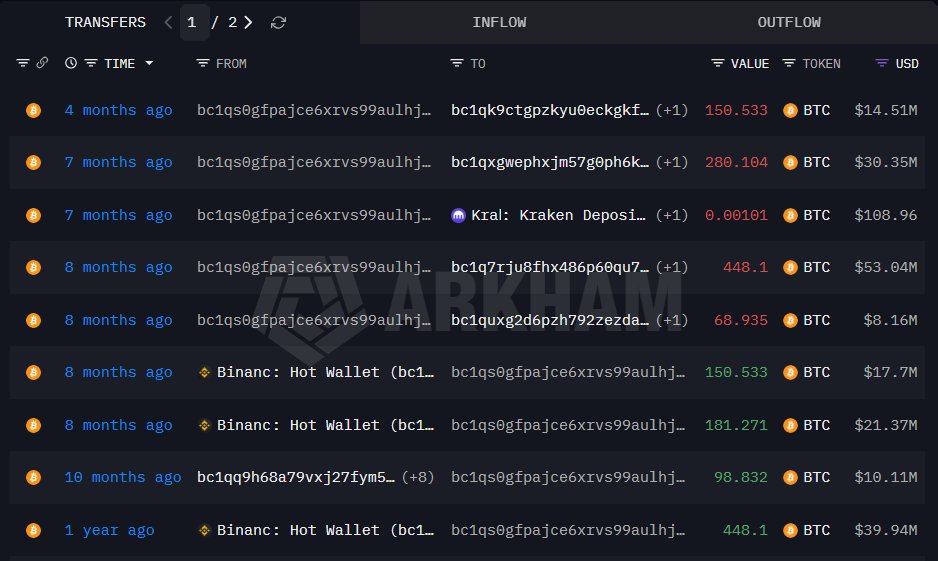Open Kraken Deposit entity label
Image resolution: width=938 pixels, height=561 pixels.
(558, 215)
